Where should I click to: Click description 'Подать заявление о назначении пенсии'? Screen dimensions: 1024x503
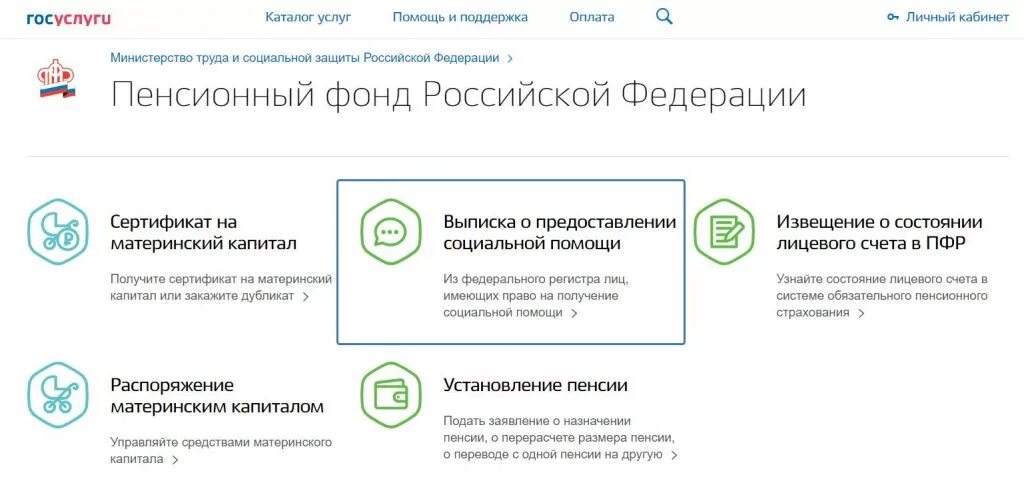tap(558, 438)
